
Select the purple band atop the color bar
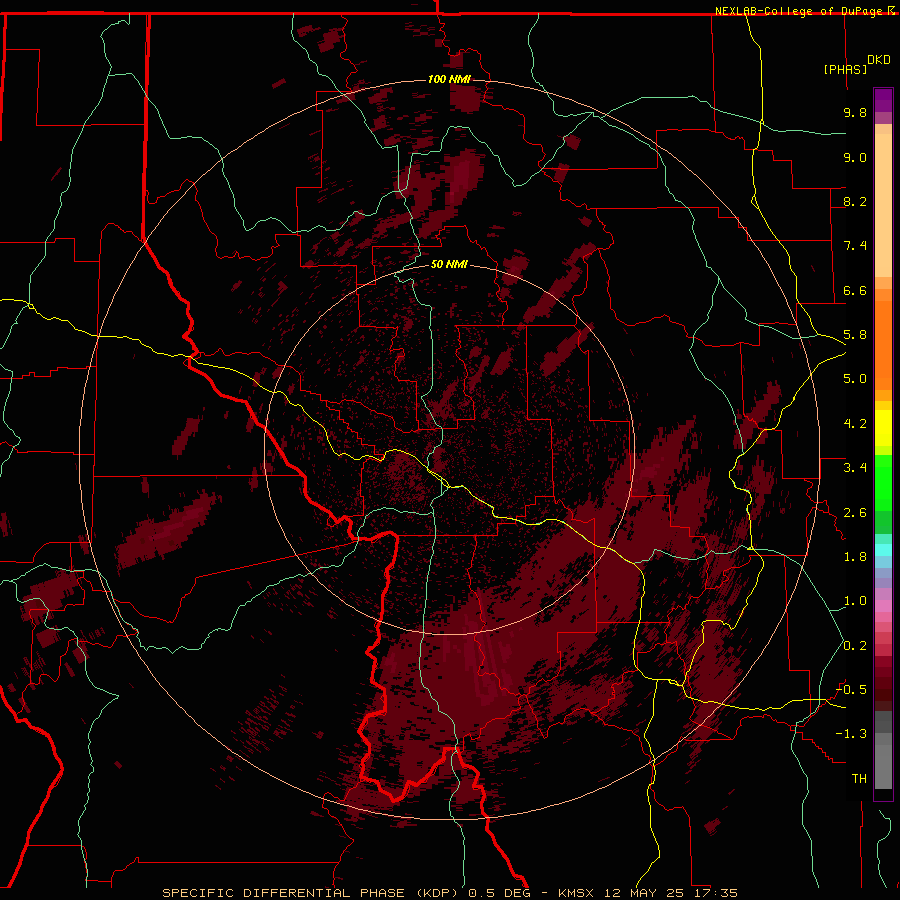pos(883,100)
